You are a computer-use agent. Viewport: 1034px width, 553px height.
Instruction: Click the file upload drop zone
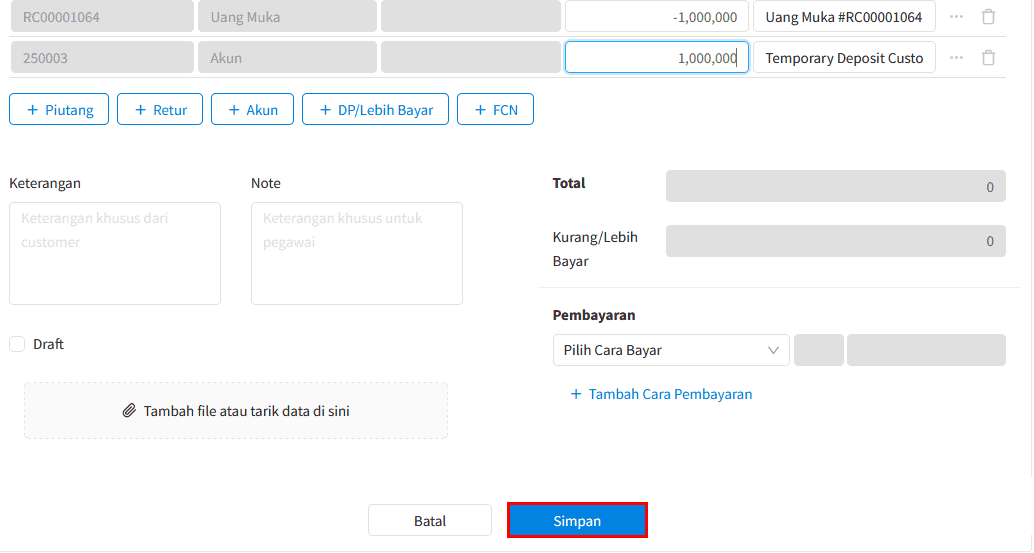236,411
